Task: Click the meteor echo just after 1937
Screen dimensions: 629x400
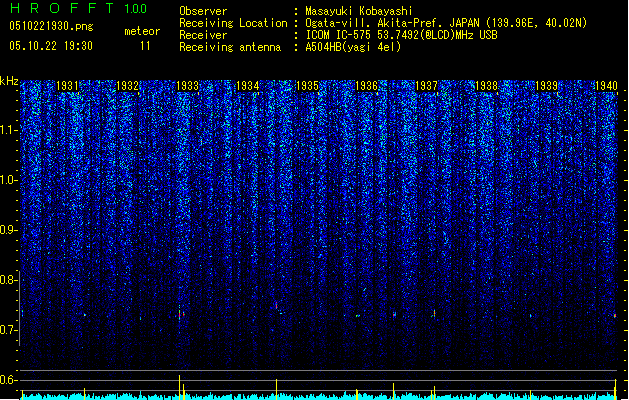Action: tap(434, 313)
